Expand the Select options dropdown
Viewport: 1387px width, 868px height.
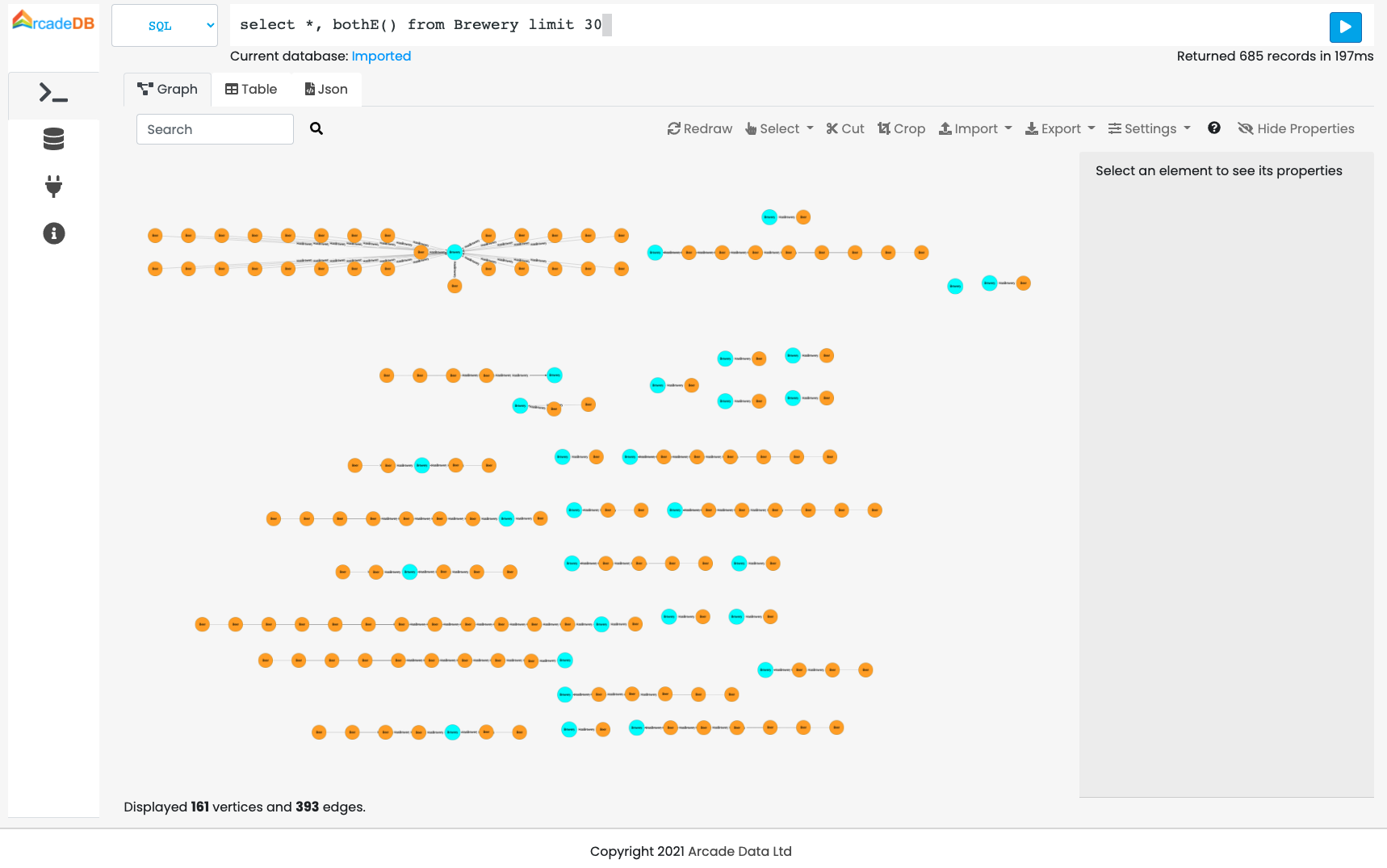(x=778, y=128)
